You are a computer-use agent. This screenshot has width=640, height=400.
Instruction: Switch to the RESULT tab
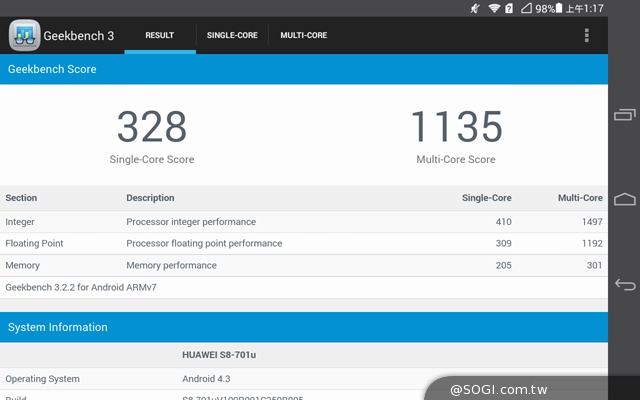click(159, 36)
